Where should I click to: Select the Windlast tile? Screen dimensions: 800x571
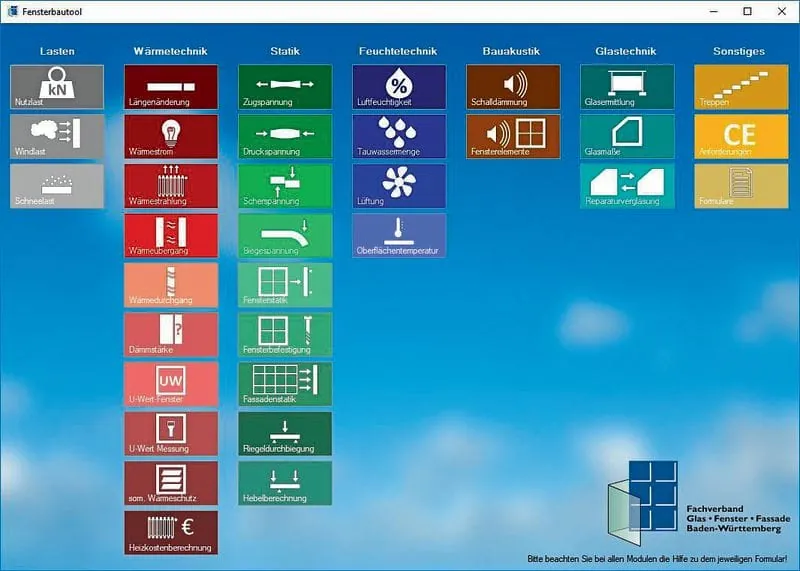(x=57, y=136)
